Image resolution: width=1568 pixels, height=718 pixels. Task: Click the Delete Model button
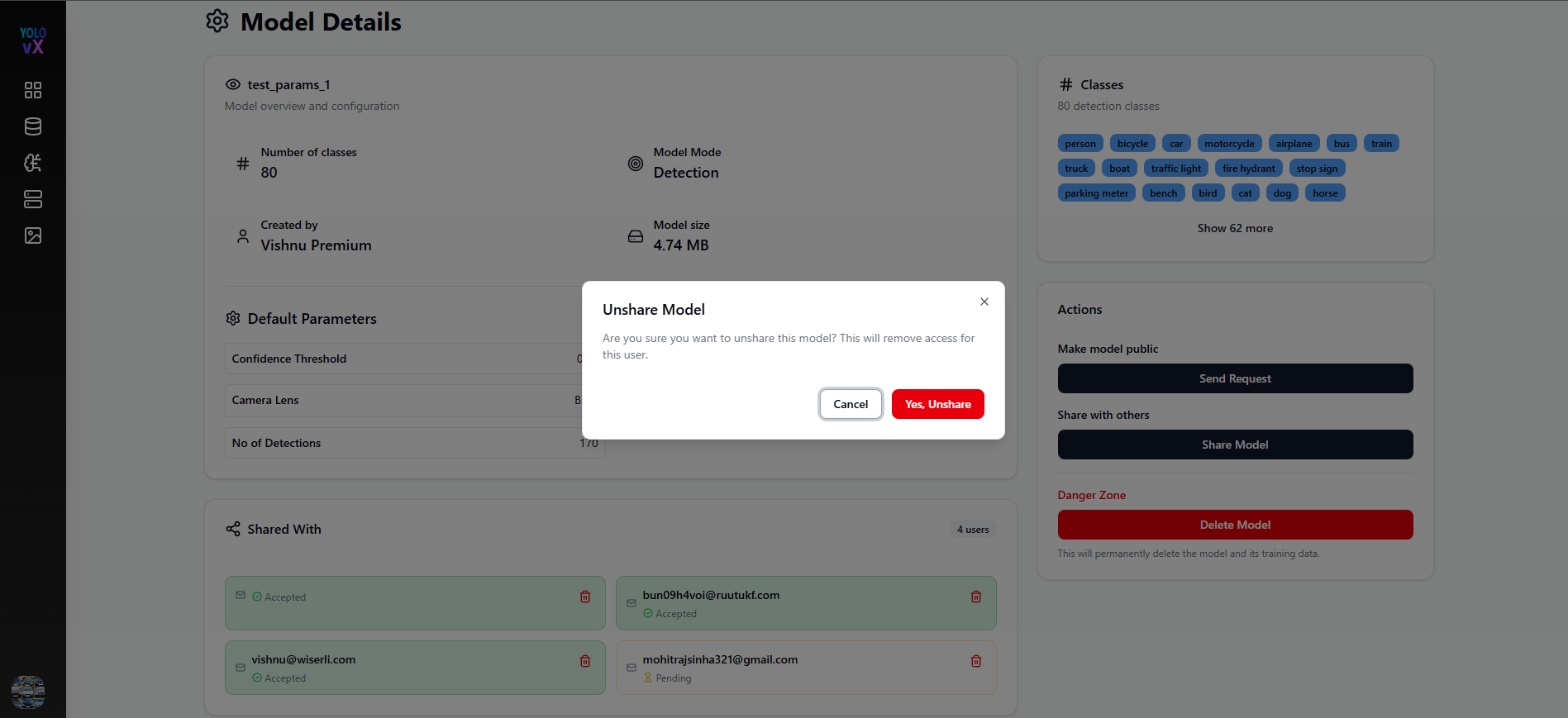click(1235, 525)
